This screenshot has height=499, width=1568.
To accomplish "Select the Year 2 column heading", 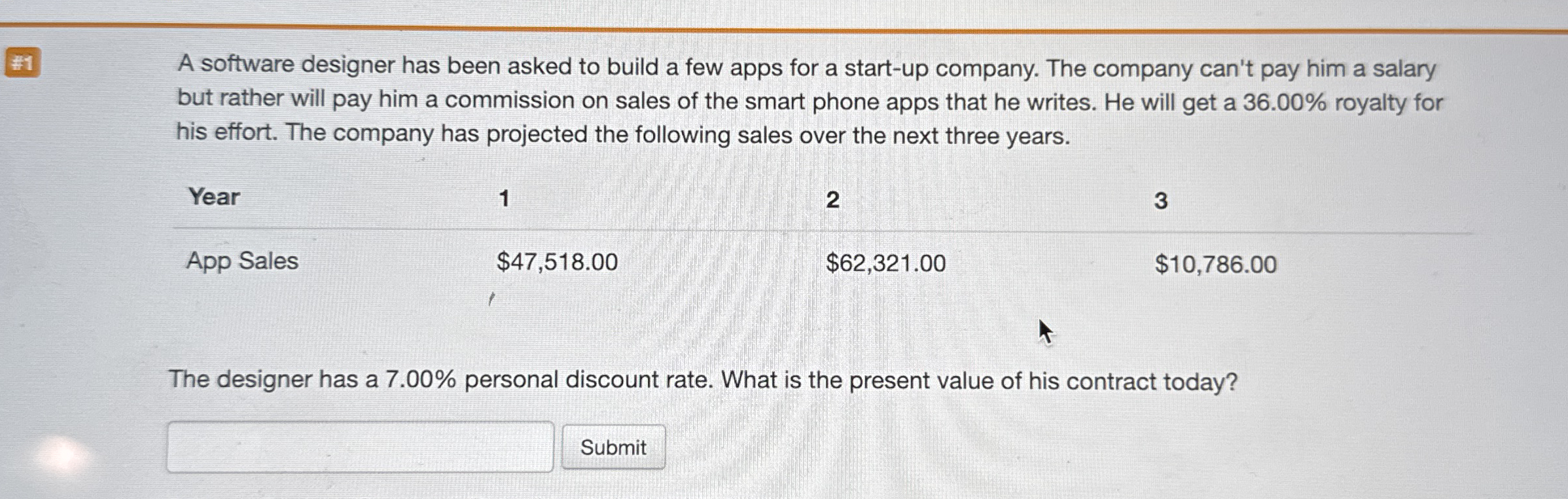I will coord(832,197).
